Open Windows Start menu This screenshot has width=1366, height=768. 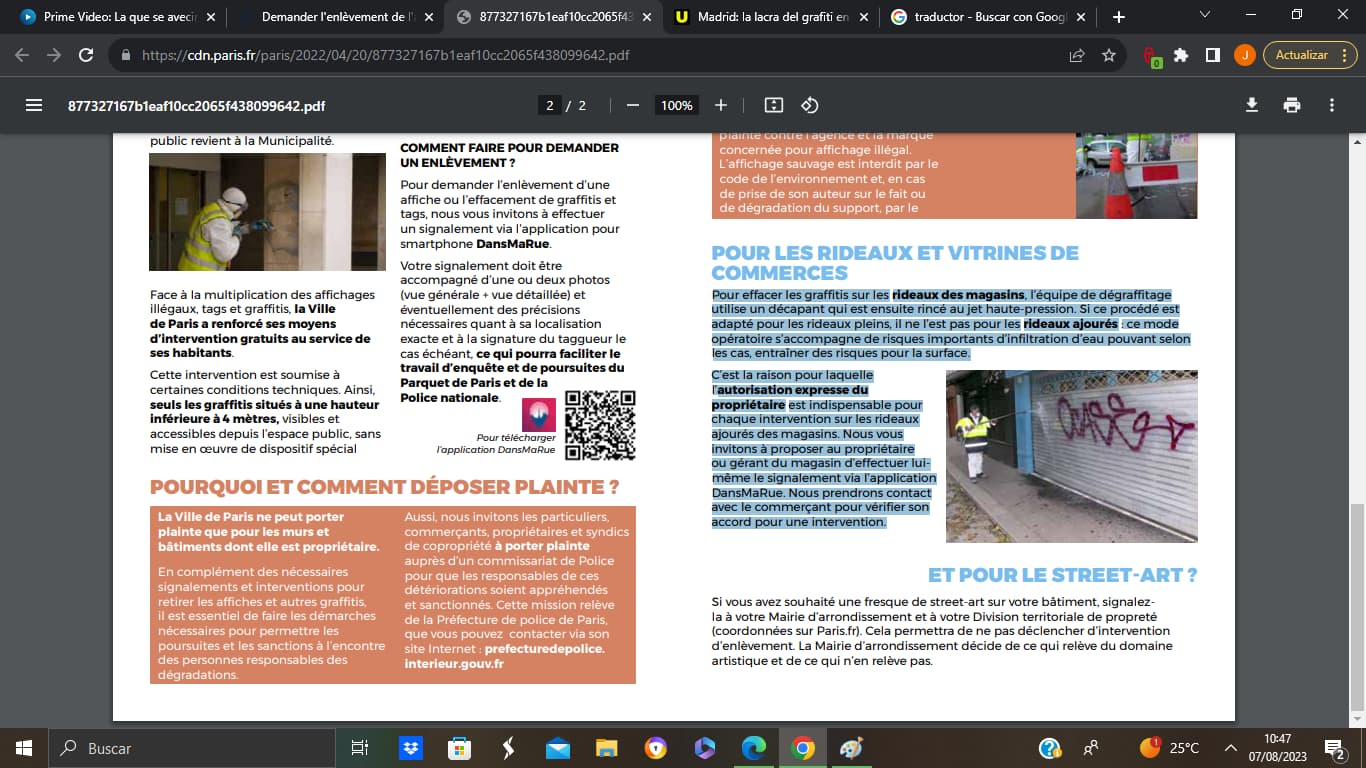[x=24, y=748]
